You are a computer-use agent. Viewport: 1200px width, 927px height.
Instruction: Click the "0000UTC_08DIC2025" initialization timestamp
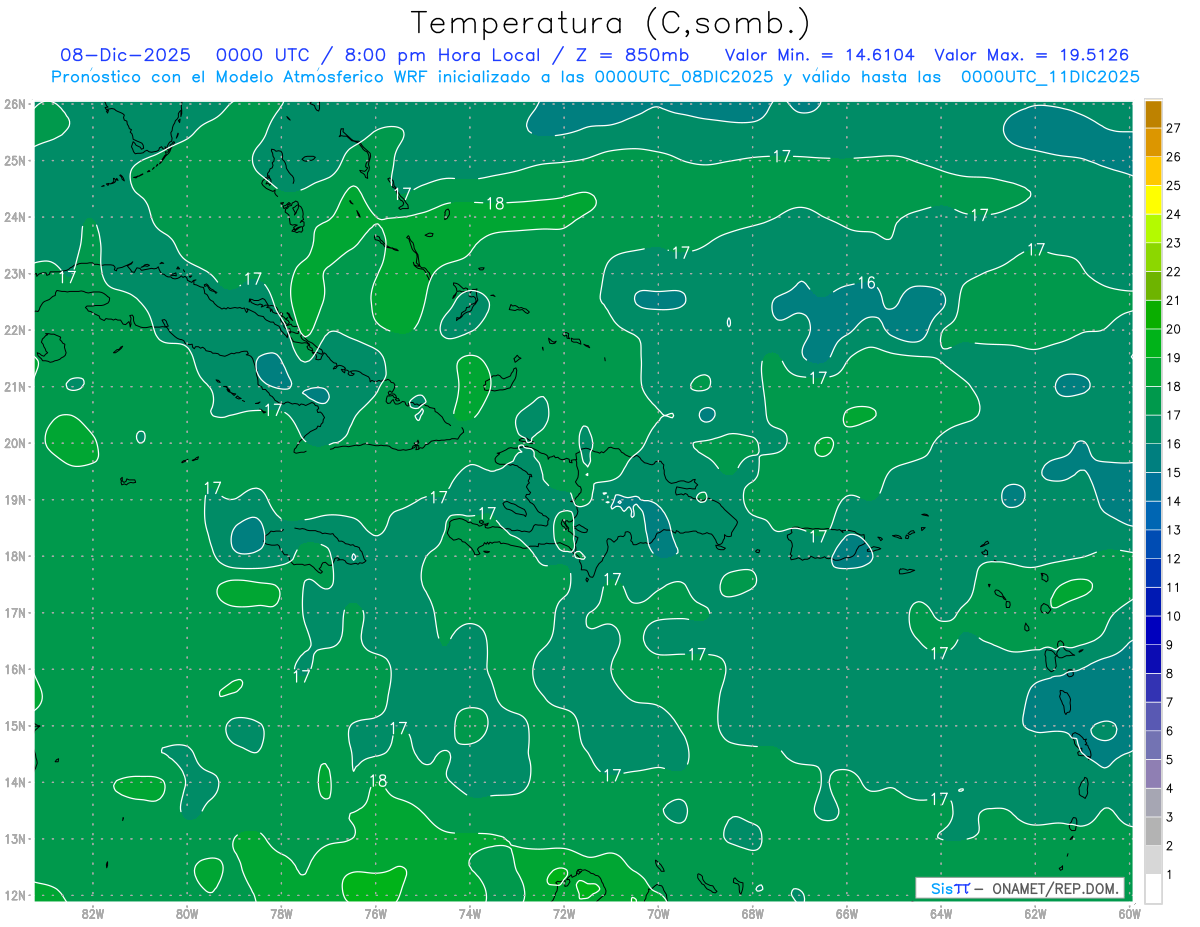tap(683, 77)
